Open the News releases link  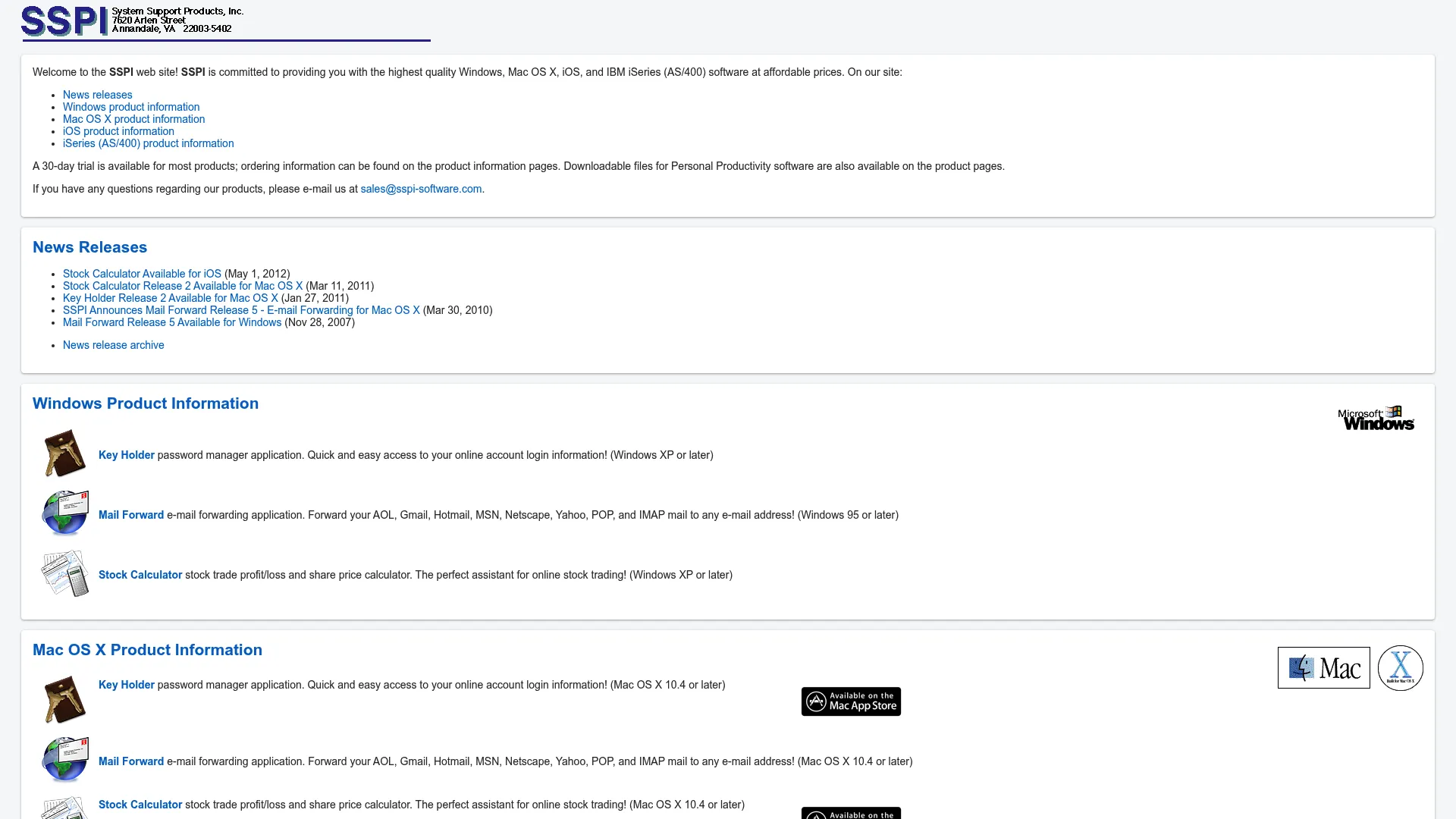(x=97, y=95)
